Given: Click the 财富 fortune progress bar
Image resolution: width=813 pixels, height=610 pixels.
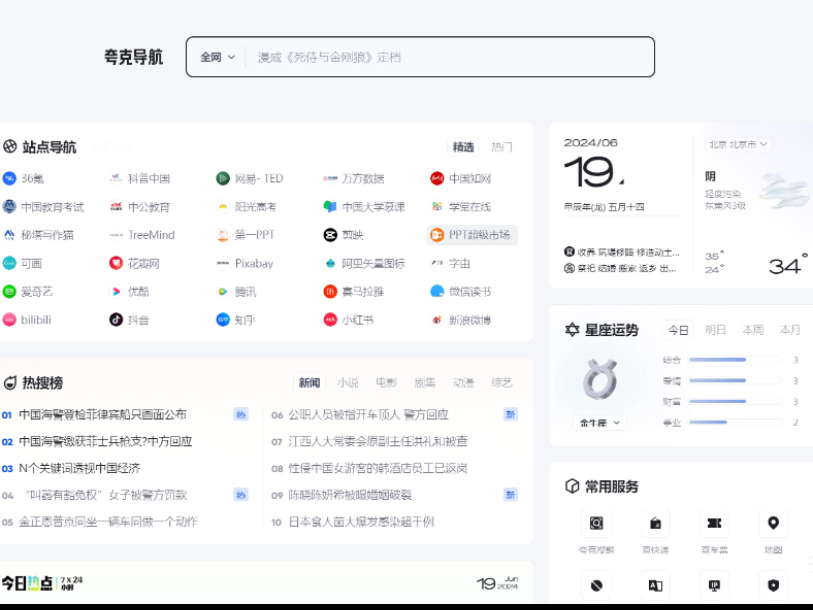Looking at the screenshot, I should pos(735,401).
